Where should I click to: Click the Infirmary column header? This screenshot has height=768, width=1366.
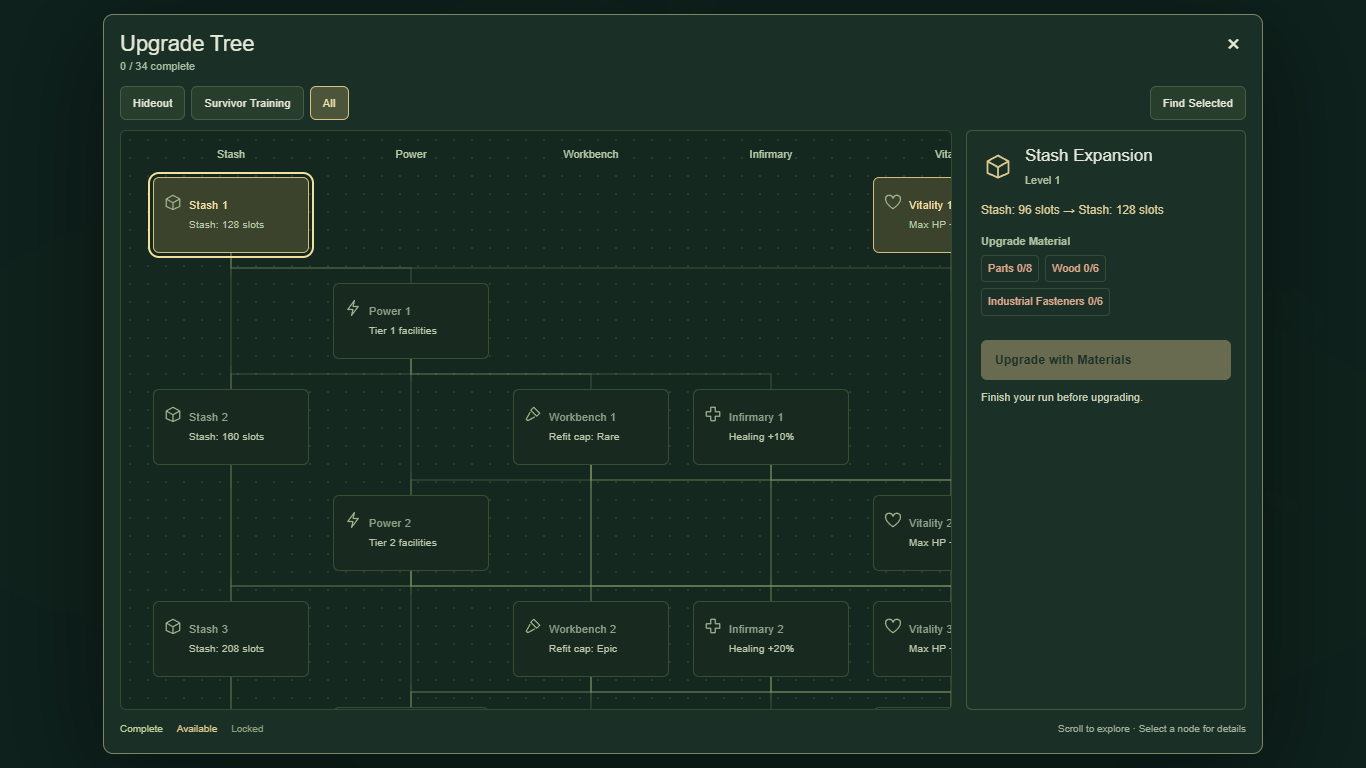771,154
